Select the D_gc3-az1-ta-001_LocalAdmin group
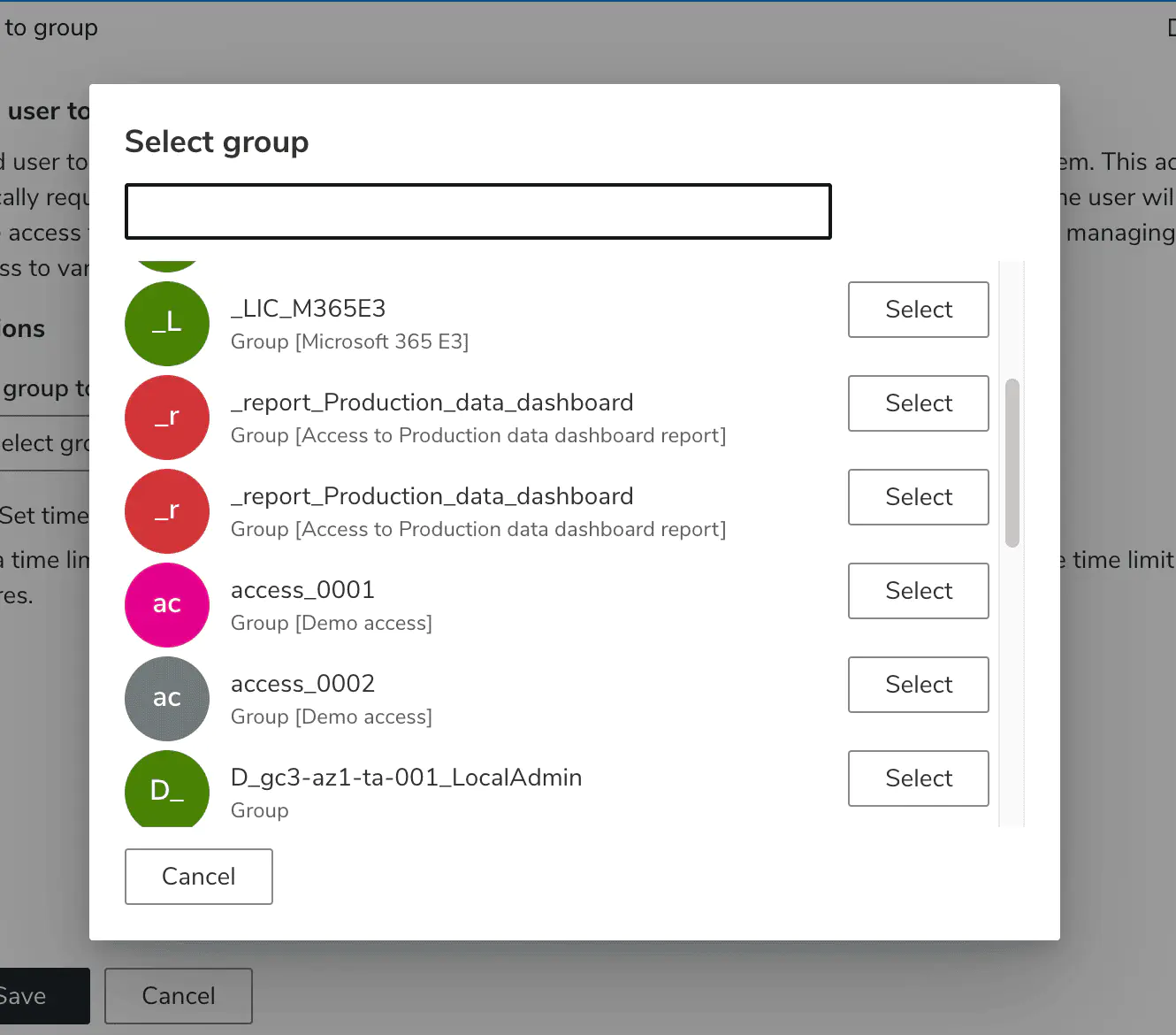 tap(918, 778)
